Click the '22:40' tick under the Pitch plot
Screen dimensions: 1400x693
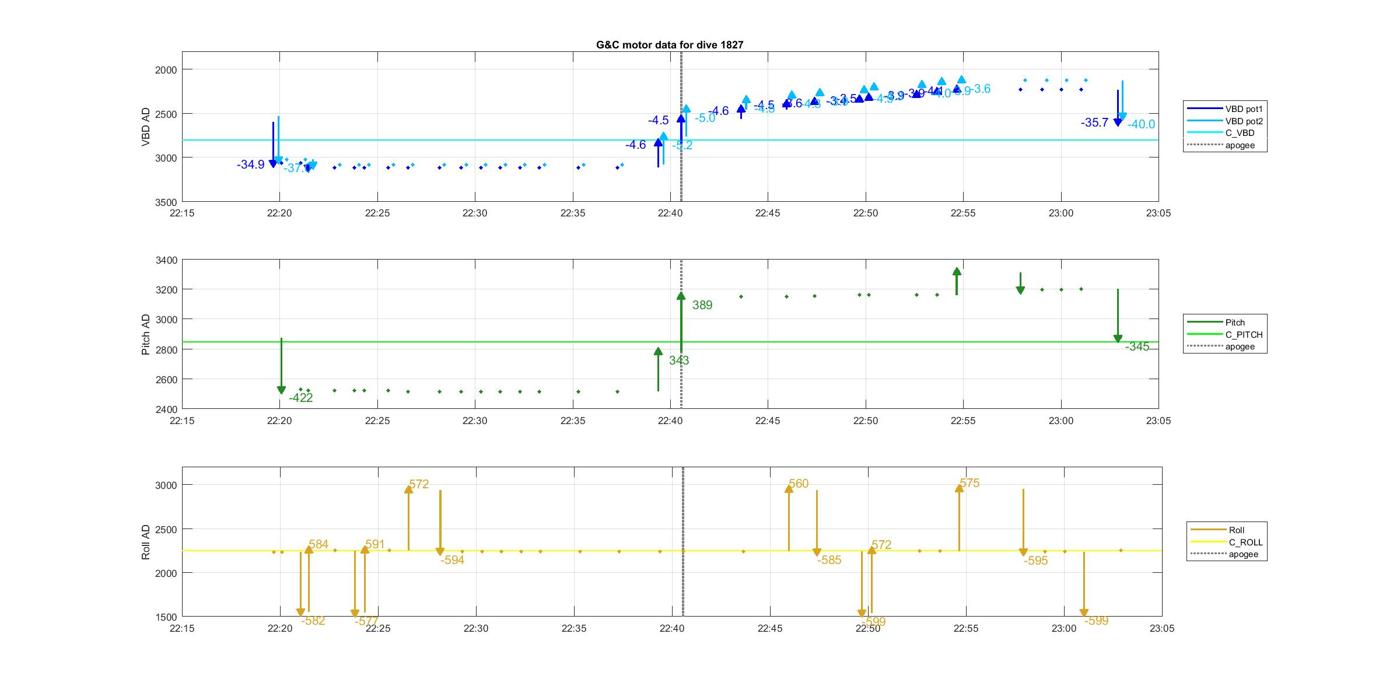(670, 420)
